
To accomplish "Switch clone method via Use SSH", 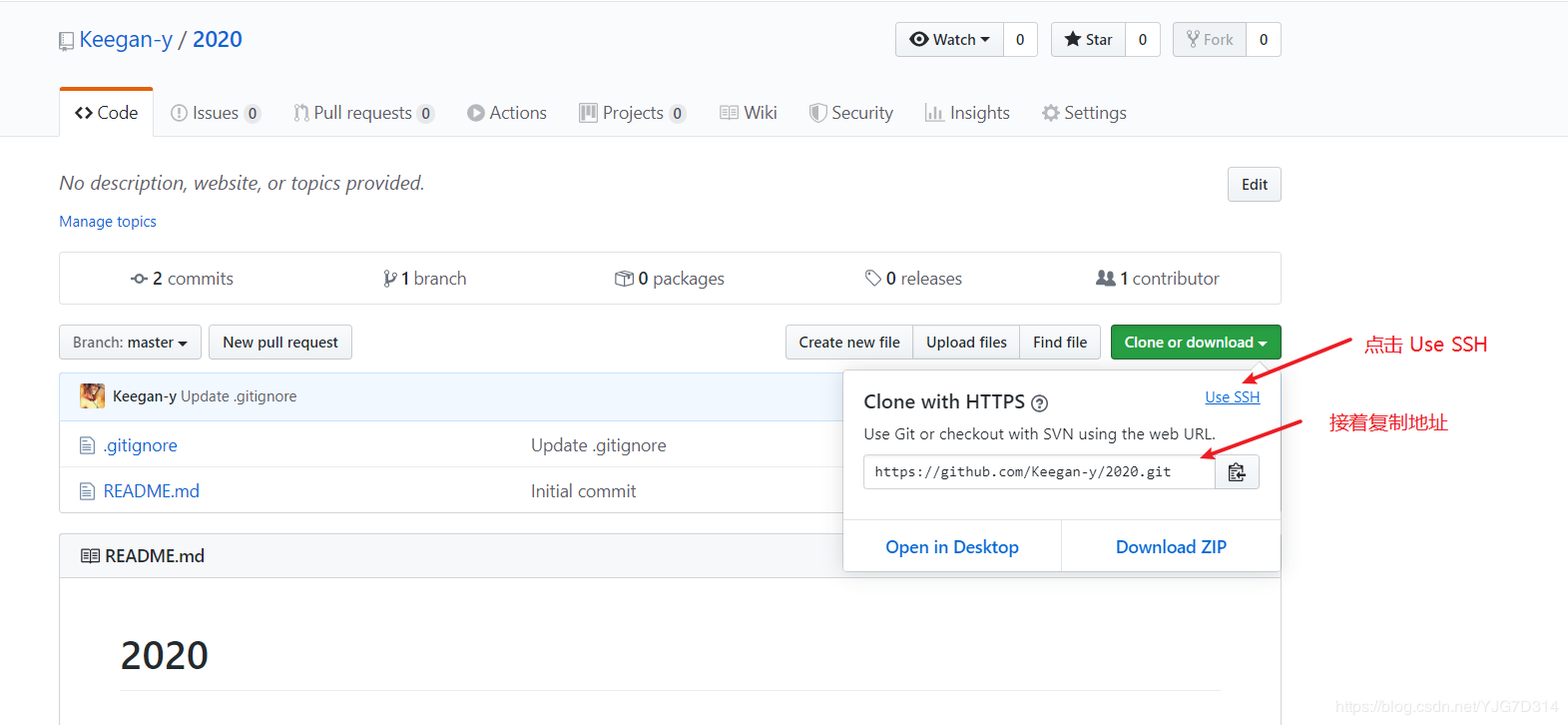I will point(1232,397).
